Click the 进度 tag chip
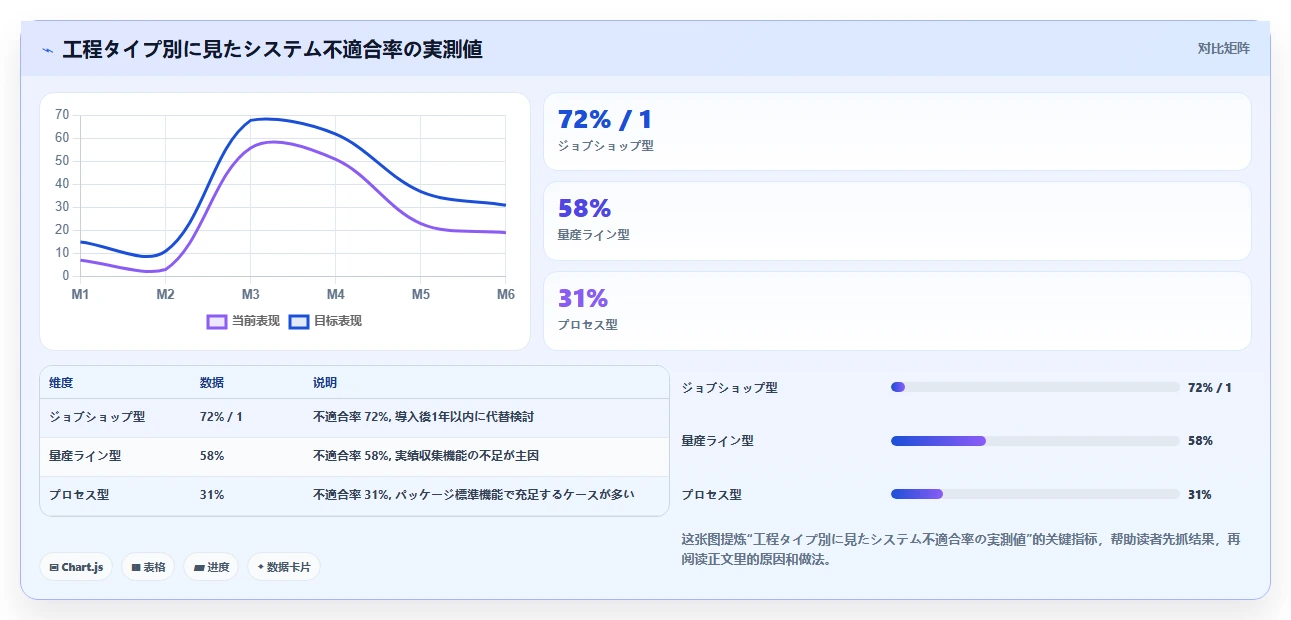Image resolution: width=1291 pixels, height=620 pixels. [211, 567]
